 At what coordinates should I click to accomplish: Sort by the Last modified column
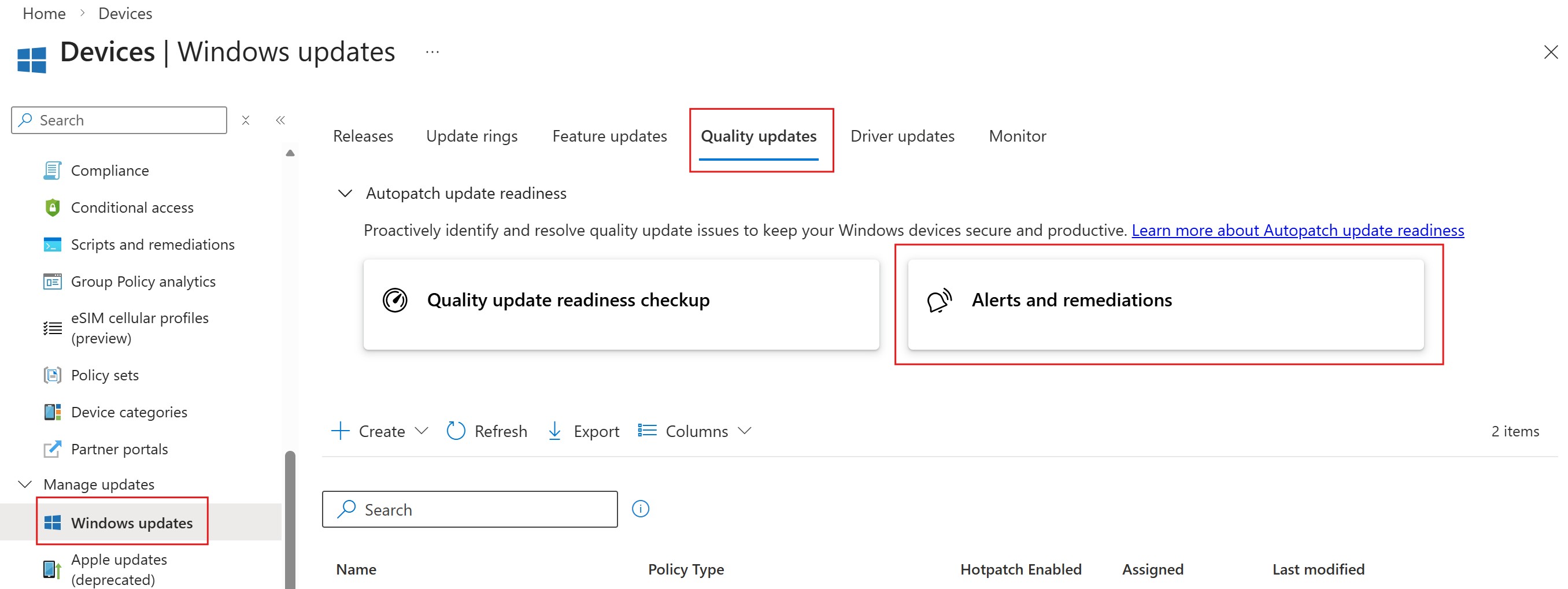pos(1318,569)
